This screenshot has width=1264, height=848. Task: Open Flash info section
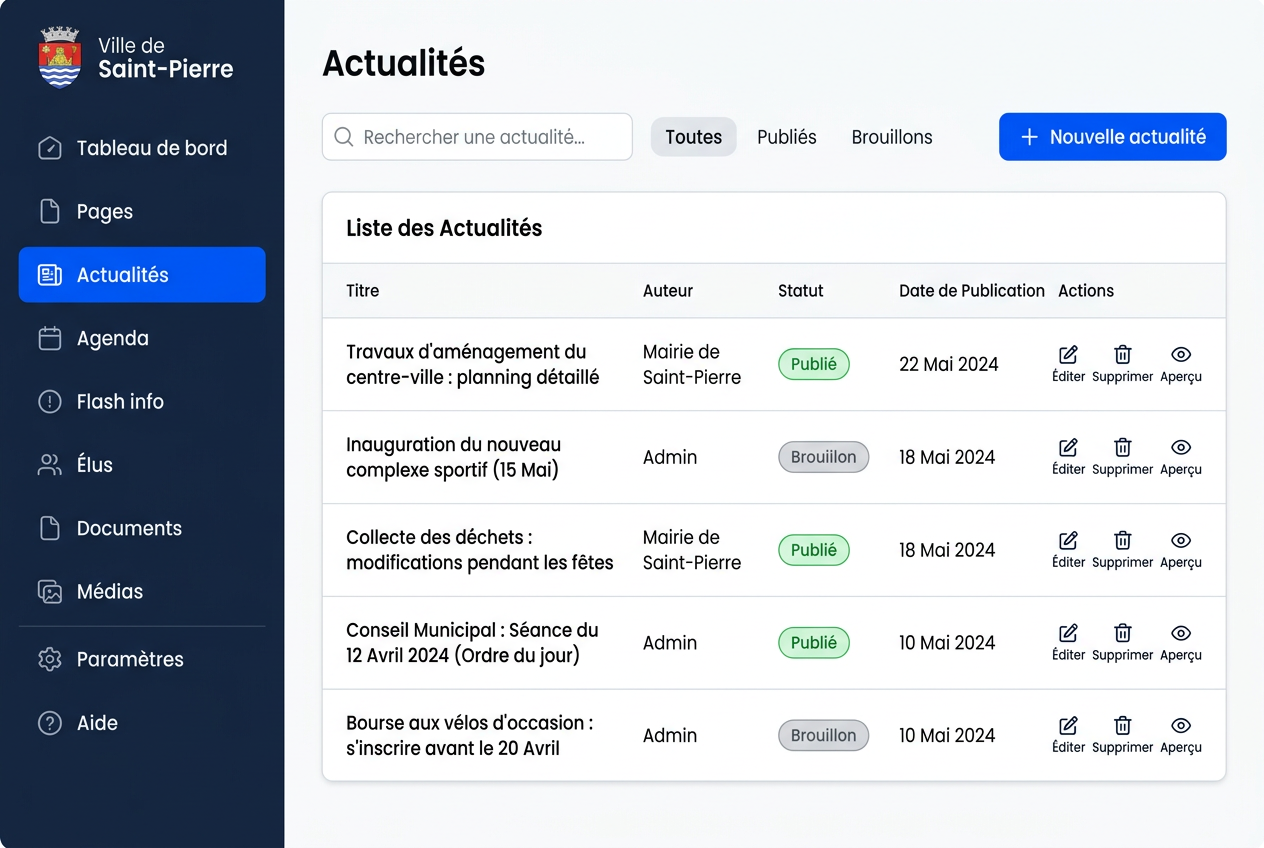click(142, 401)
